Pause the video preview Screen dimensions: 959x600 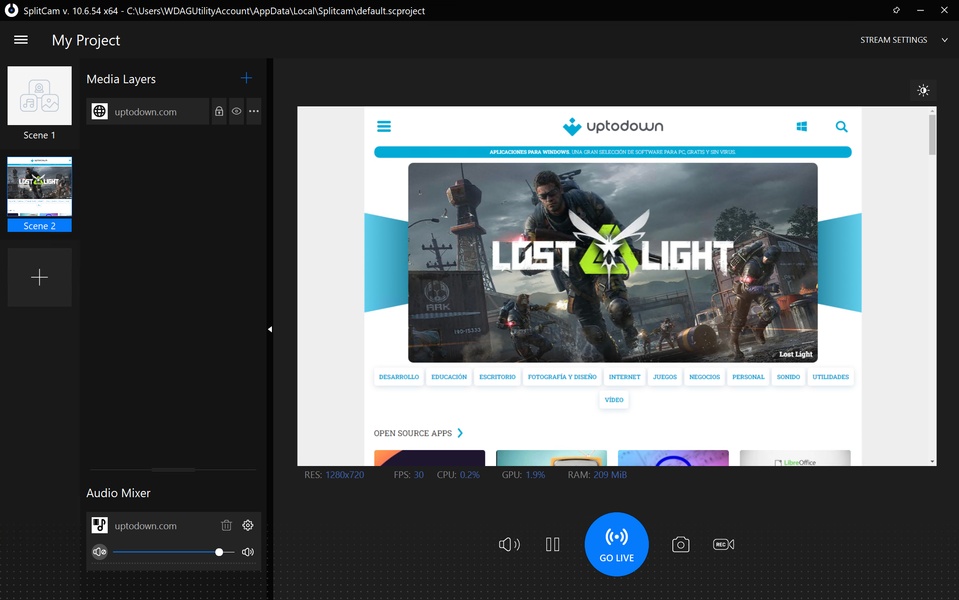553,544
